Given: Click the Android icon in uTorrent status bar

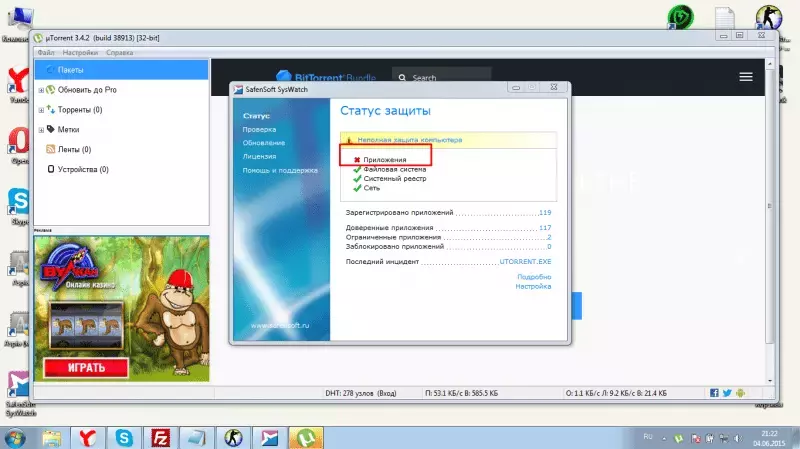Looking at the screenshot, I should click(x=740, y=392).
